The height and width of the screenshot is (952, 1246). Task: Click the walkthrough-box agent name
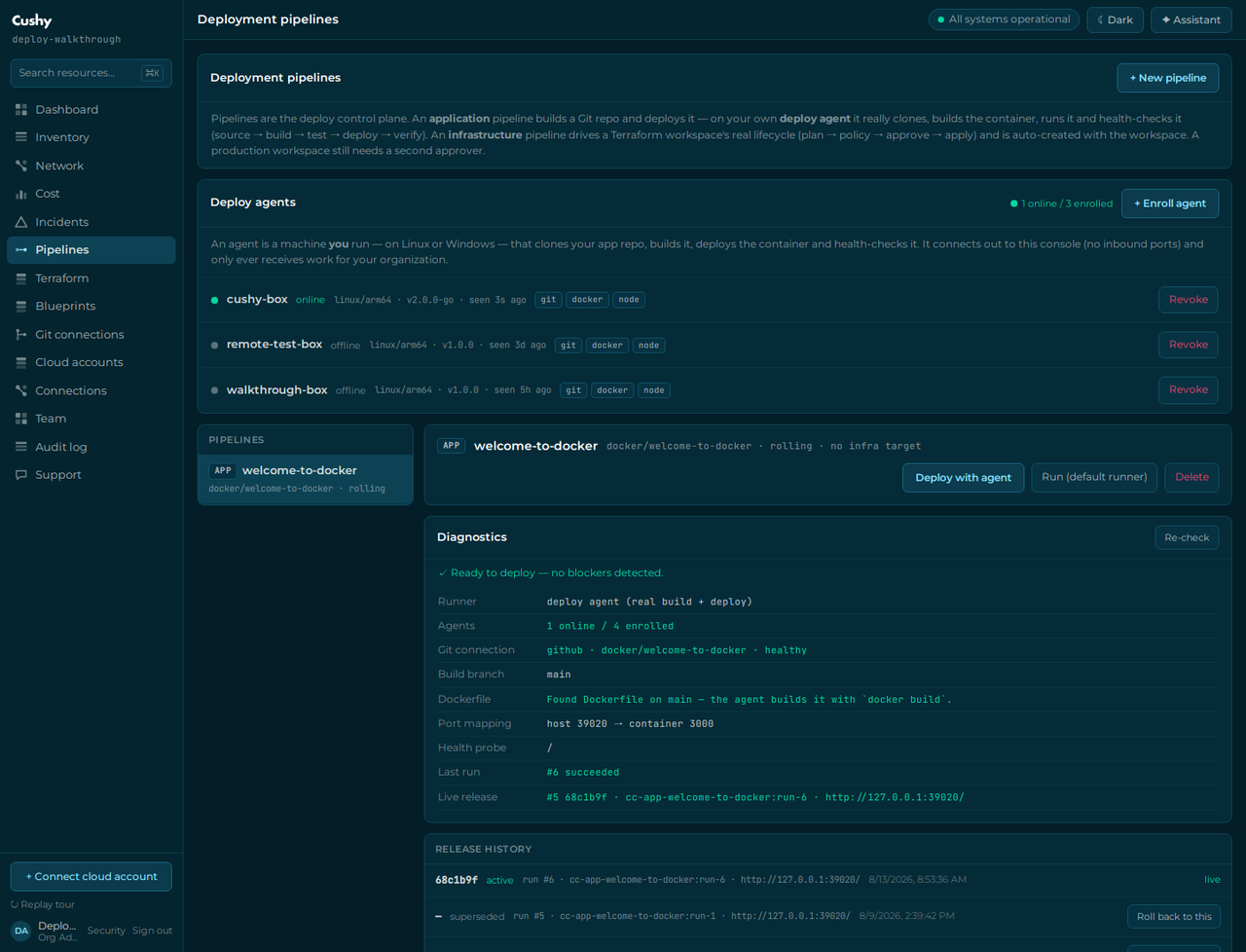point(277,390)
